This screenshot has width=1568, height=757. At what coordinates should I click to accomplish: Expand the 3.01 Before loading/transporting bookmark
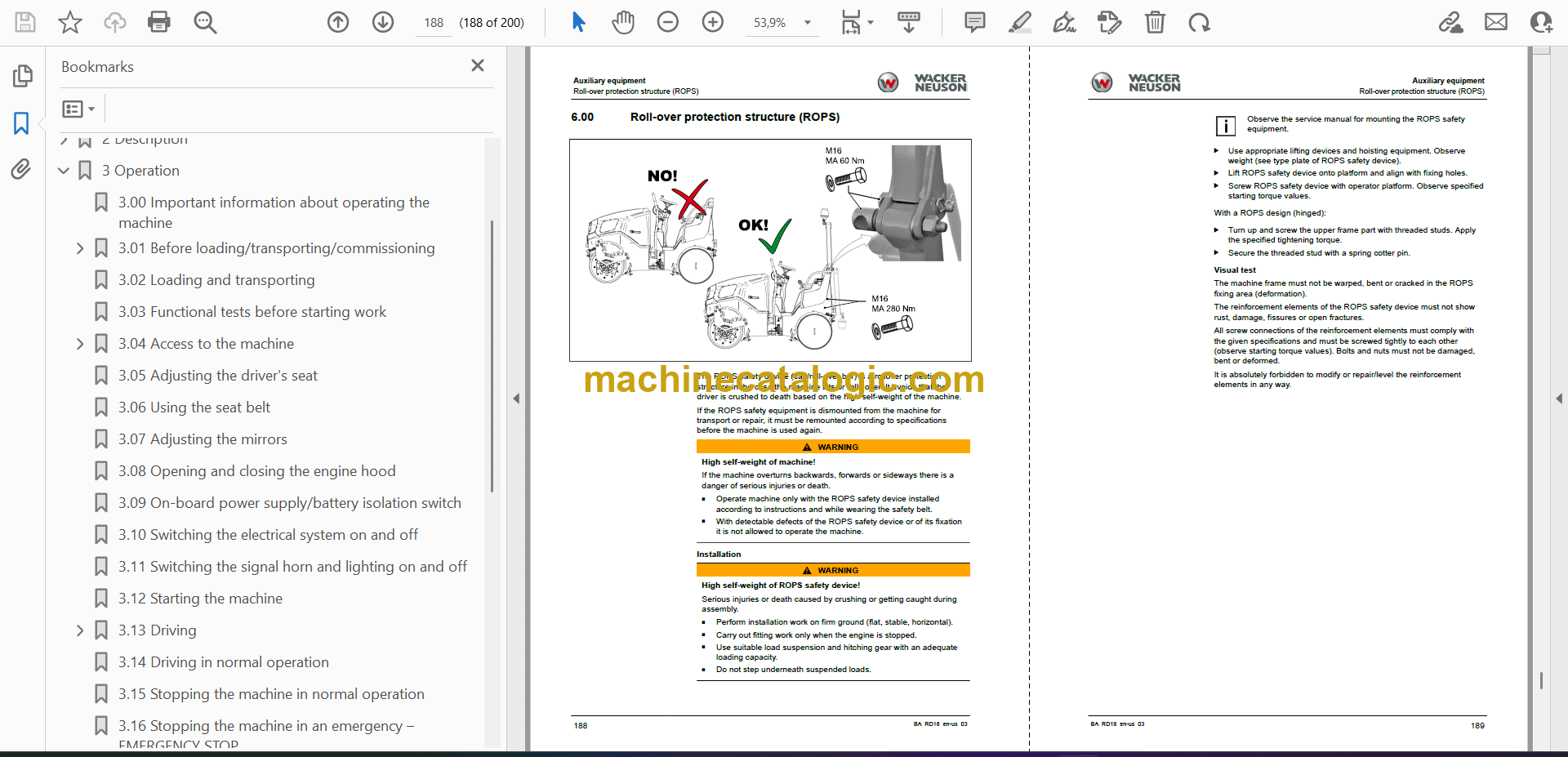click(80, 248)
